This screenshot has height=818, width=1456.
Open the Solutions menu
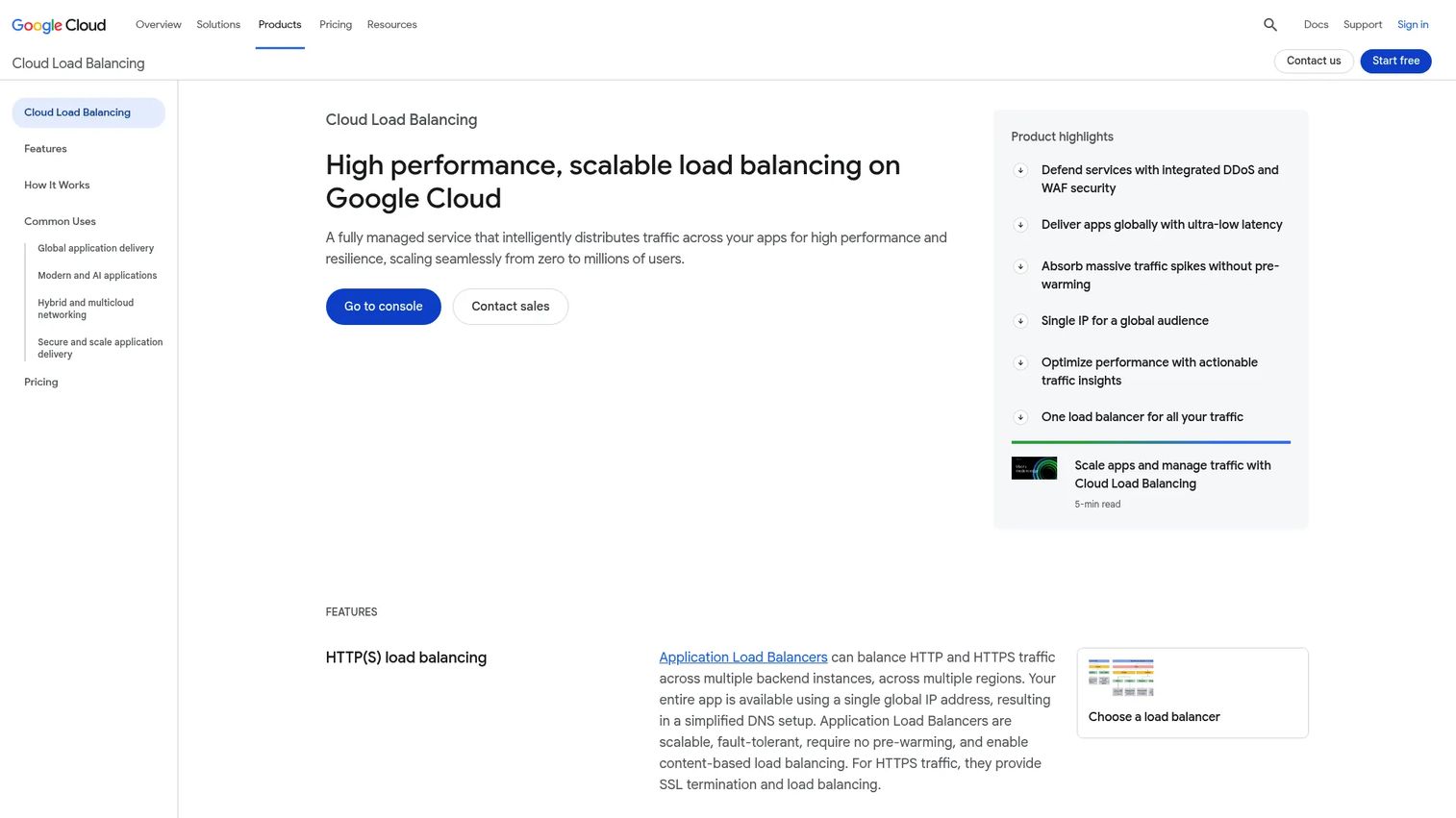pos(218,25)
